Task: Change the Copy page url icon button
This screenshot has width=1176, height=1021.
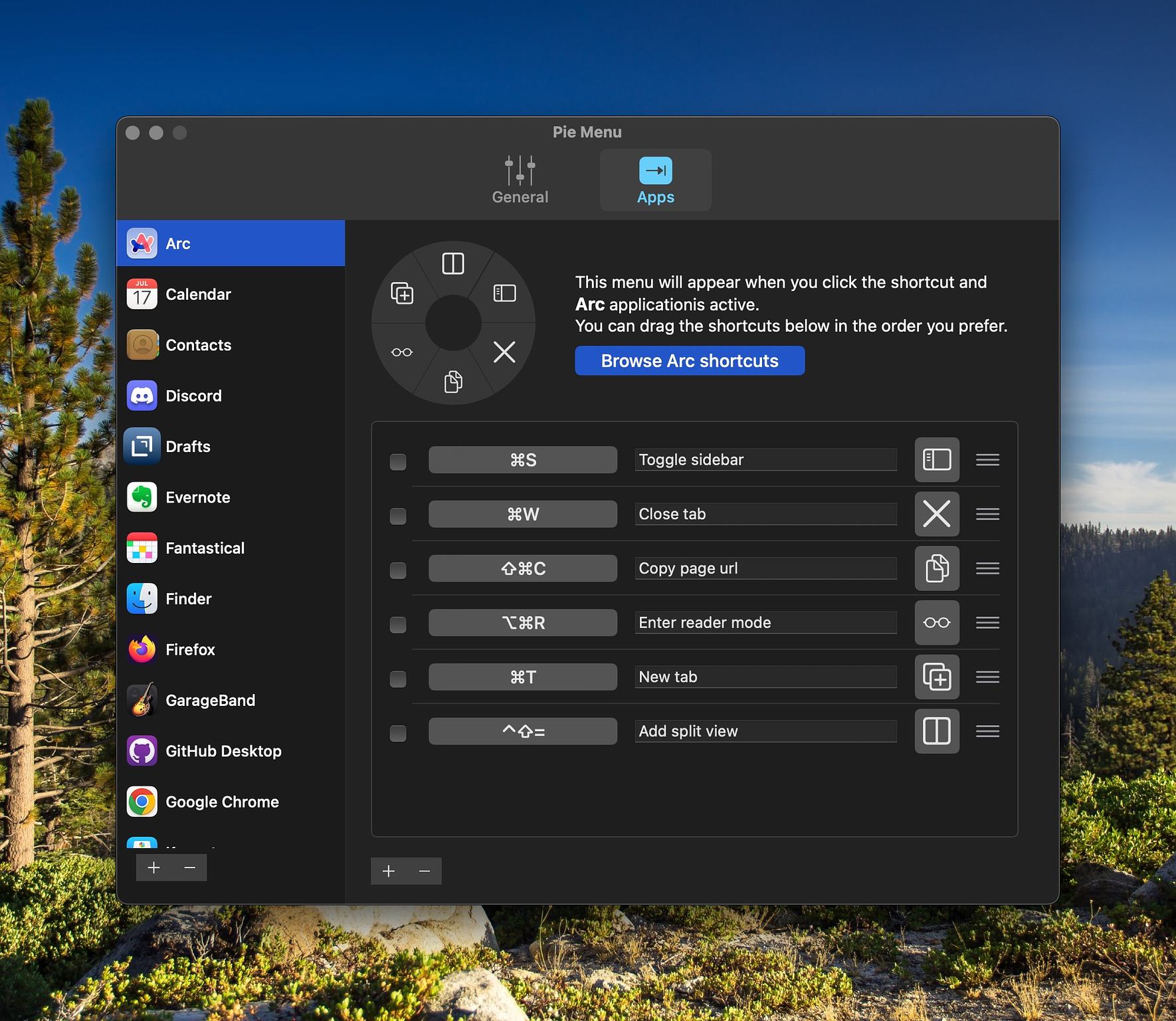Action: tap(937, 568)
